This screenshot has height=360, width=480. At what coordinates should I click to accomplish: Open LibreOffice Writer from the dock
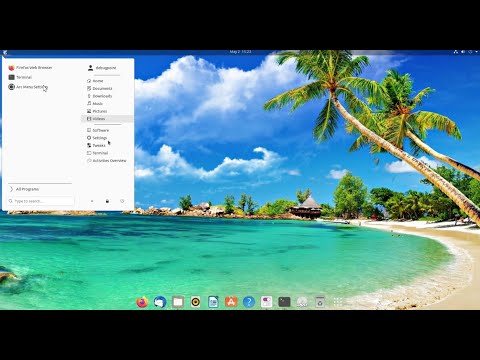213,302
